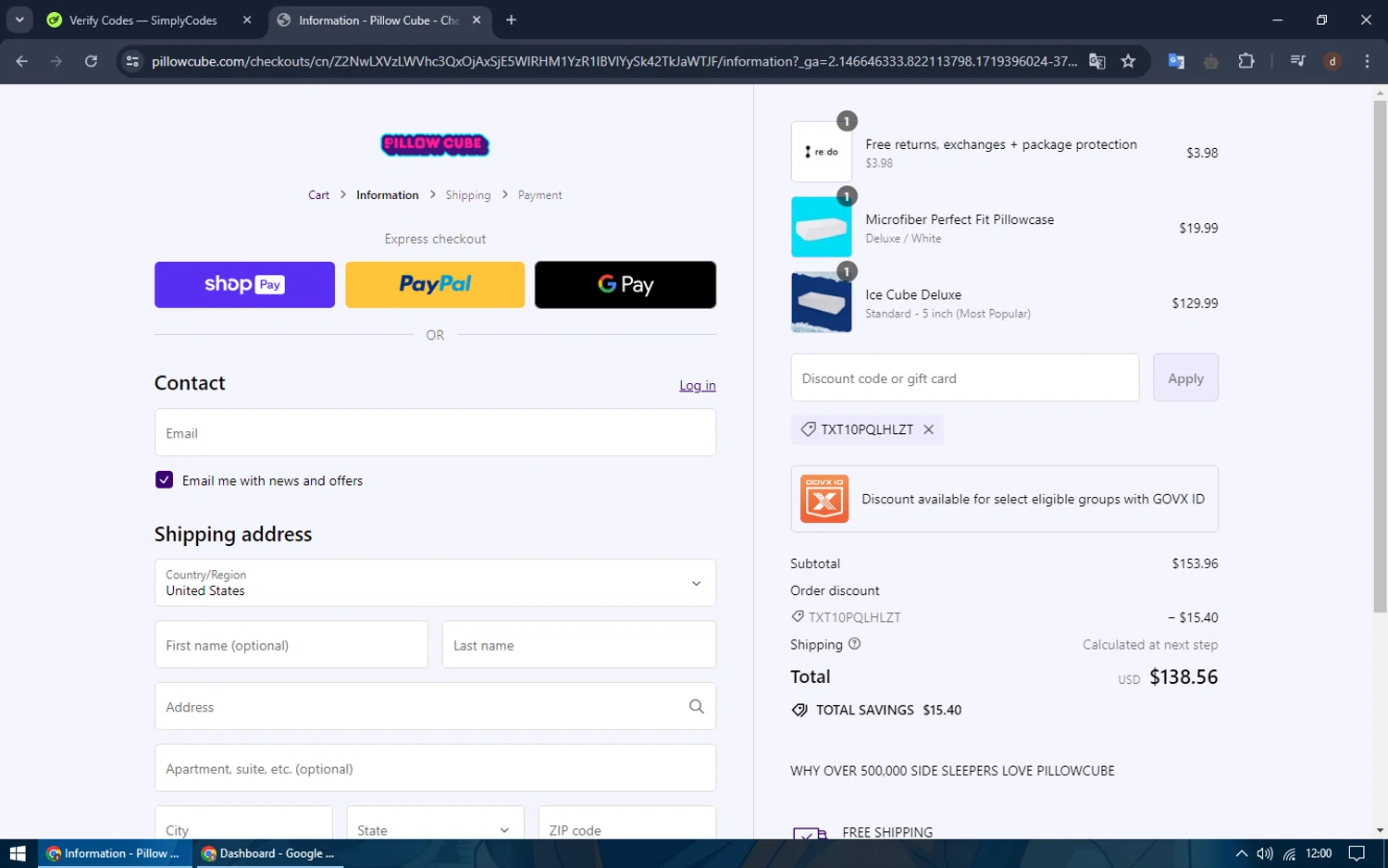
Task: Click the re:do package protection thumbnail
Action: pyautogui.click(x=821, y=152)
